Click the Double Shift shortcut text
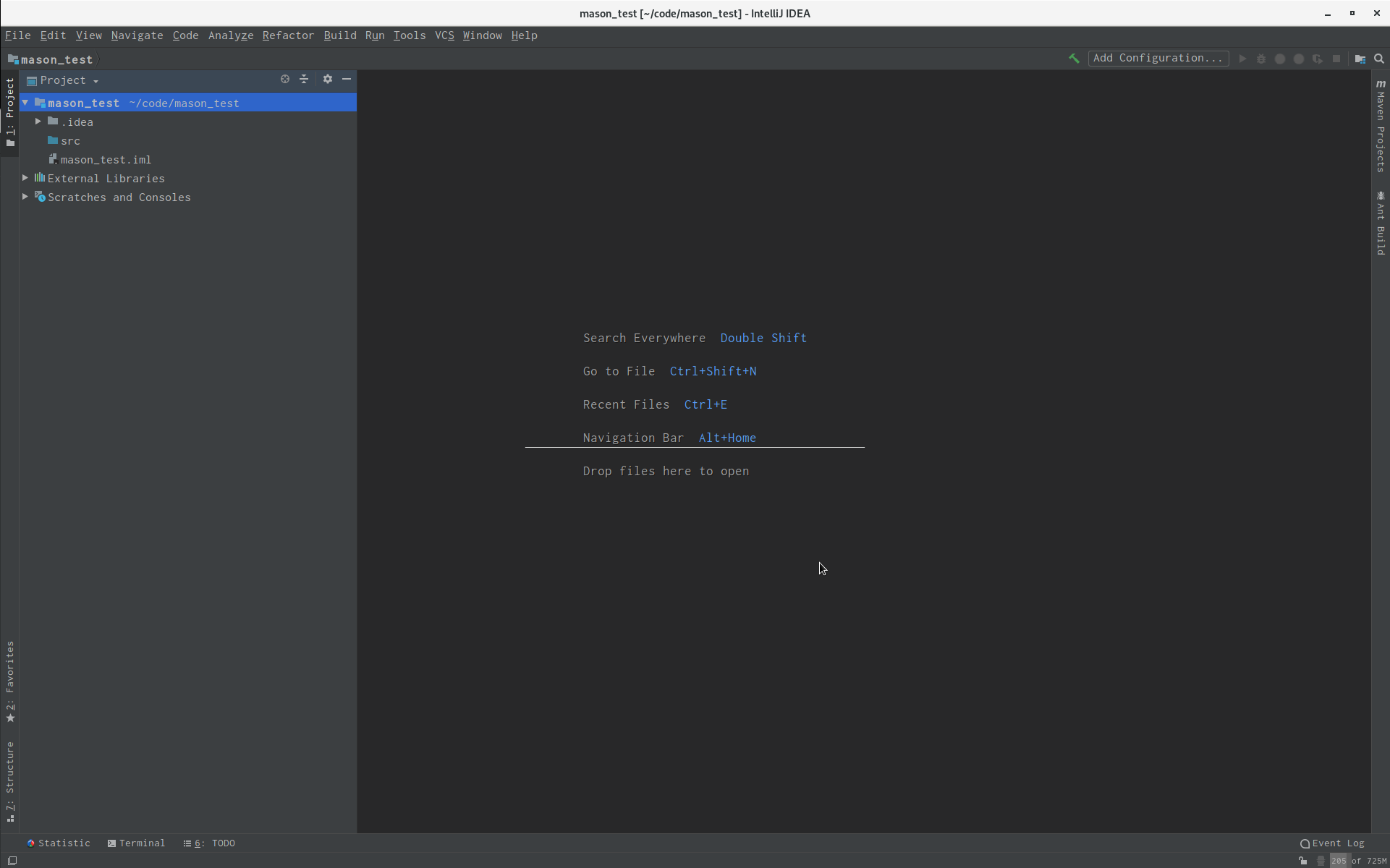This screenshot has height=868, width=1390. (763, 338)
